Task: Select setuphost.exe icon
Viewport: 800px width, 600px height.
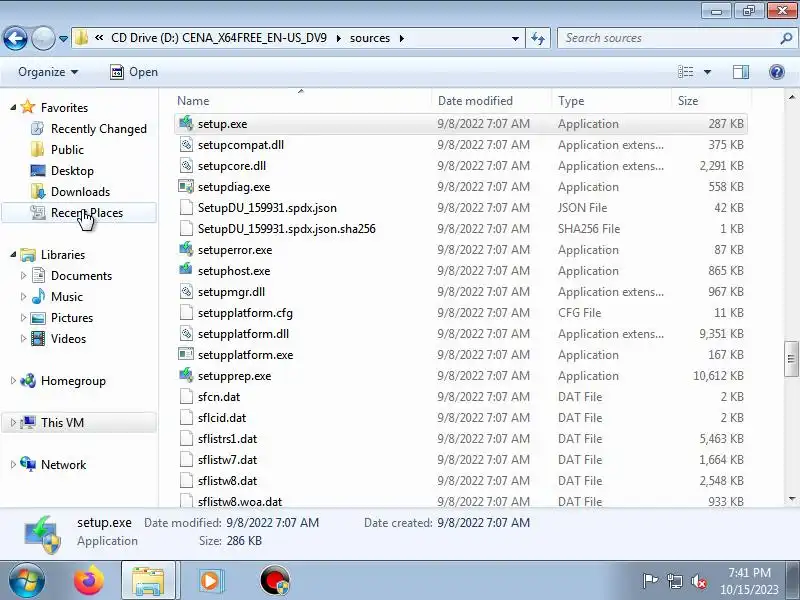Action: [186, 270]
